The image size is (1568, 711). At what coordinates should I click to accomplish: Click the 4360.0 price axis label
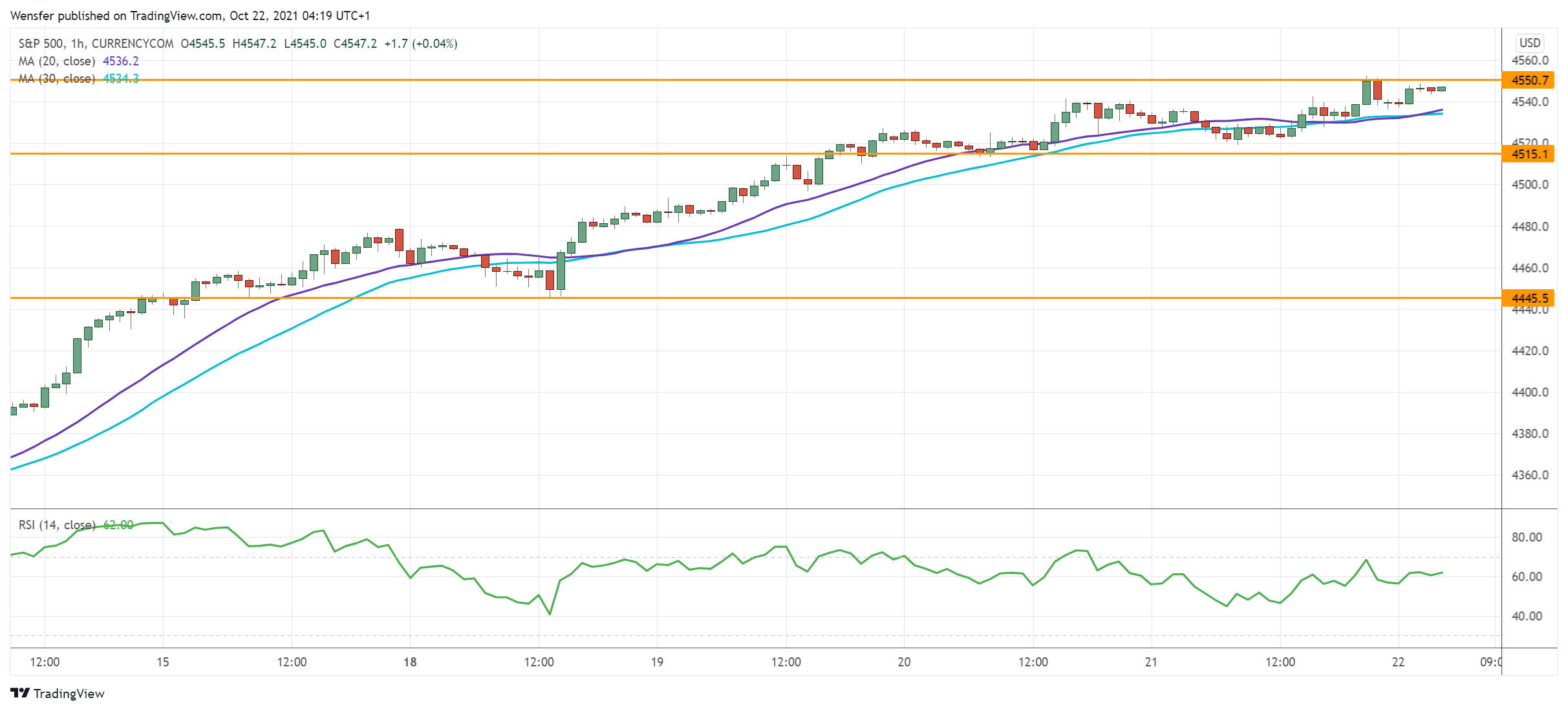tap(1529, 475)
